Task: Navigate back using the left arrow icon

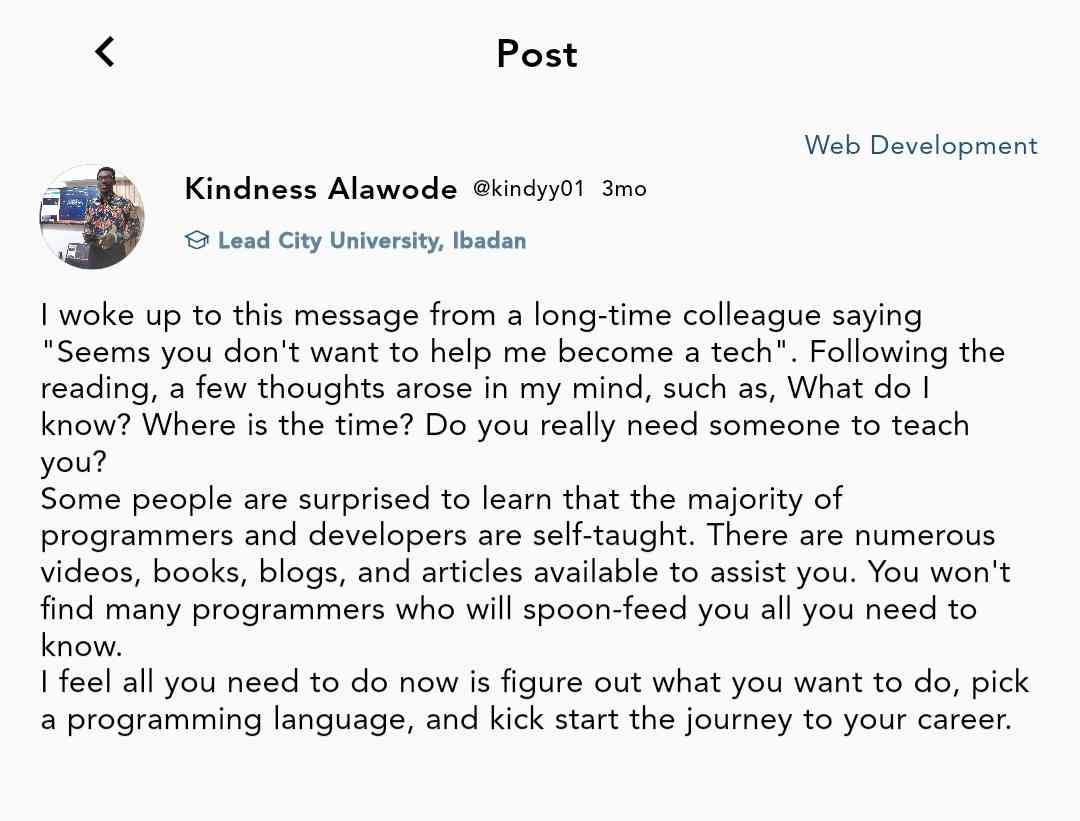Action: [x=104, y=51]
